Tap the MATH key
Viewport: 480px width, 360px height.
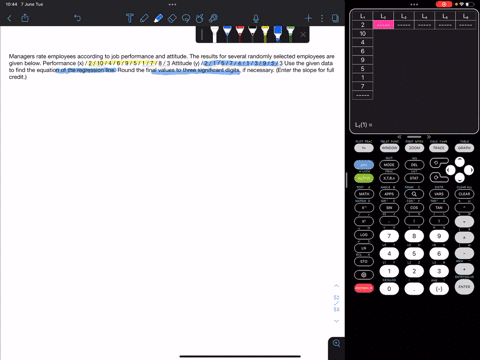(x=364, y=194)
